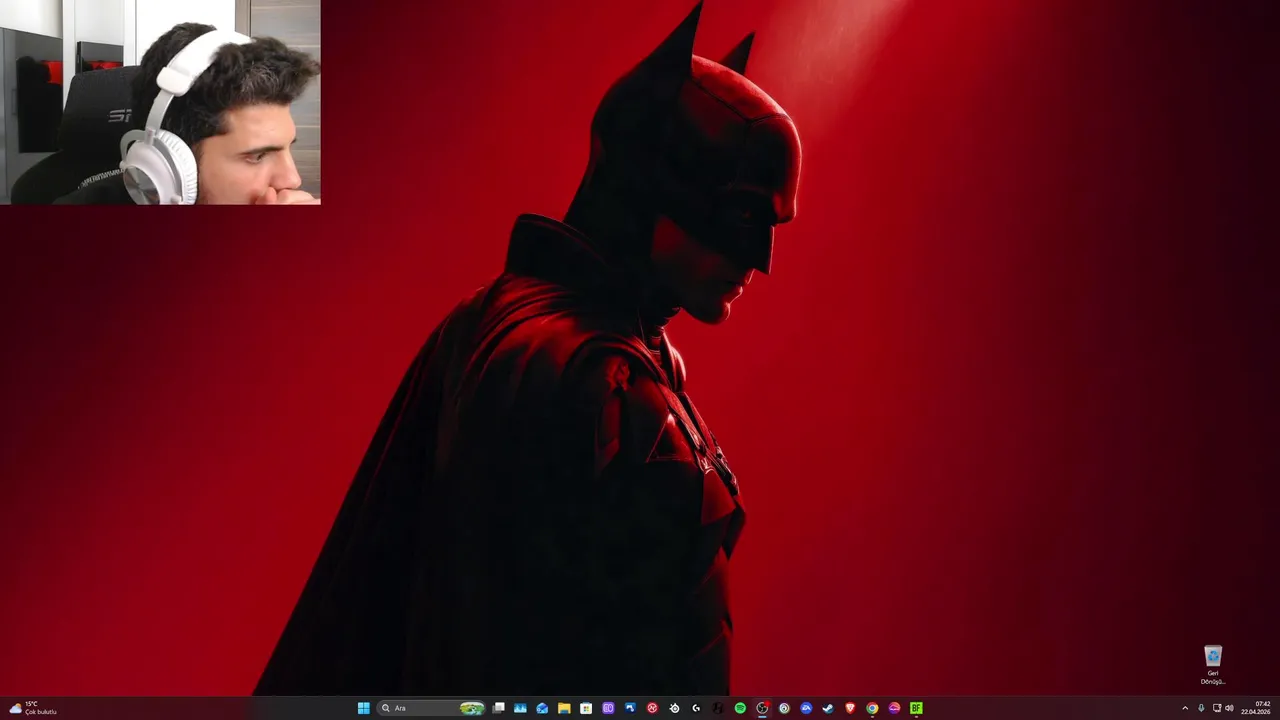The image size is (1280, 720).
Task: Open the Windows Start menu
Action: [363, 708]
